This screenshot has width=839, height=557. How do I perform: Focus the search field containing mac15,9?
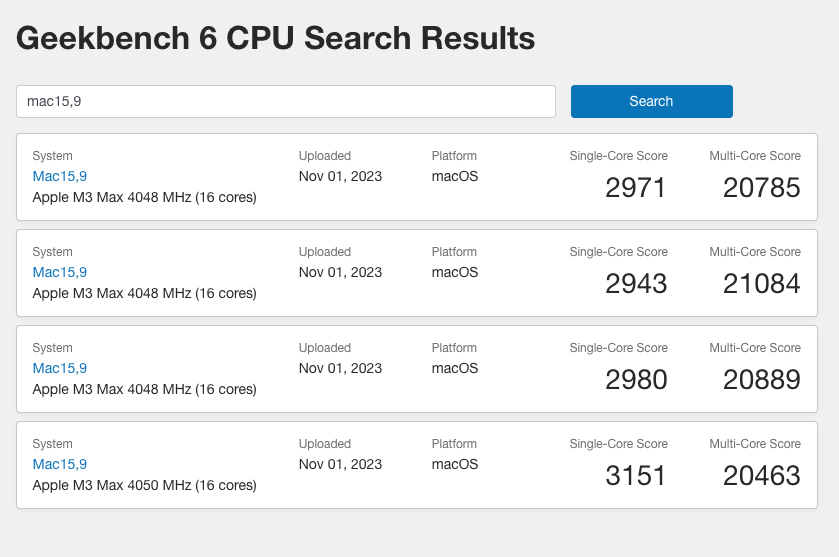(286, 101)
